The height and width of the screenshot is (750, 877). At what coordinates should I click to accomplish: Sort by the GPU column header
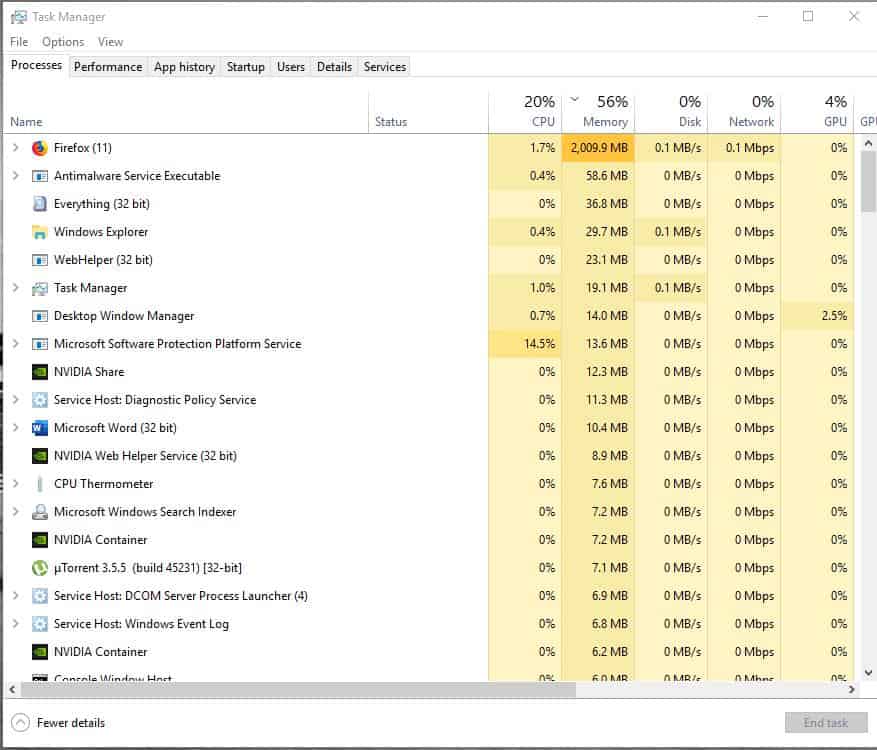click(817, 112)
